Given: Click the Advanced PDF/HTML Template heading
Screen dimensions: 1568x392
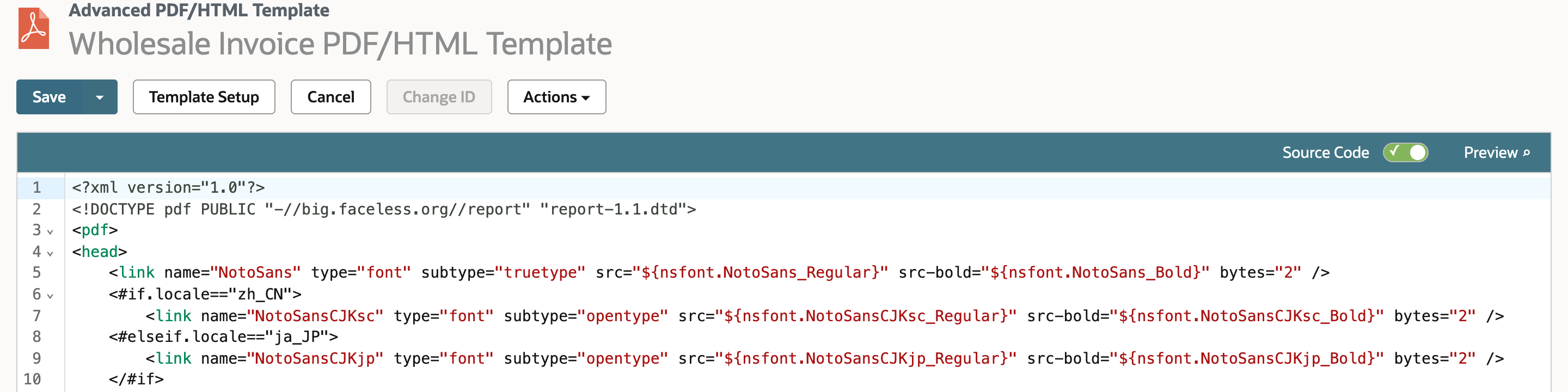Looking at the screenshot, I should pyautogui.click(x=199, y=10).
